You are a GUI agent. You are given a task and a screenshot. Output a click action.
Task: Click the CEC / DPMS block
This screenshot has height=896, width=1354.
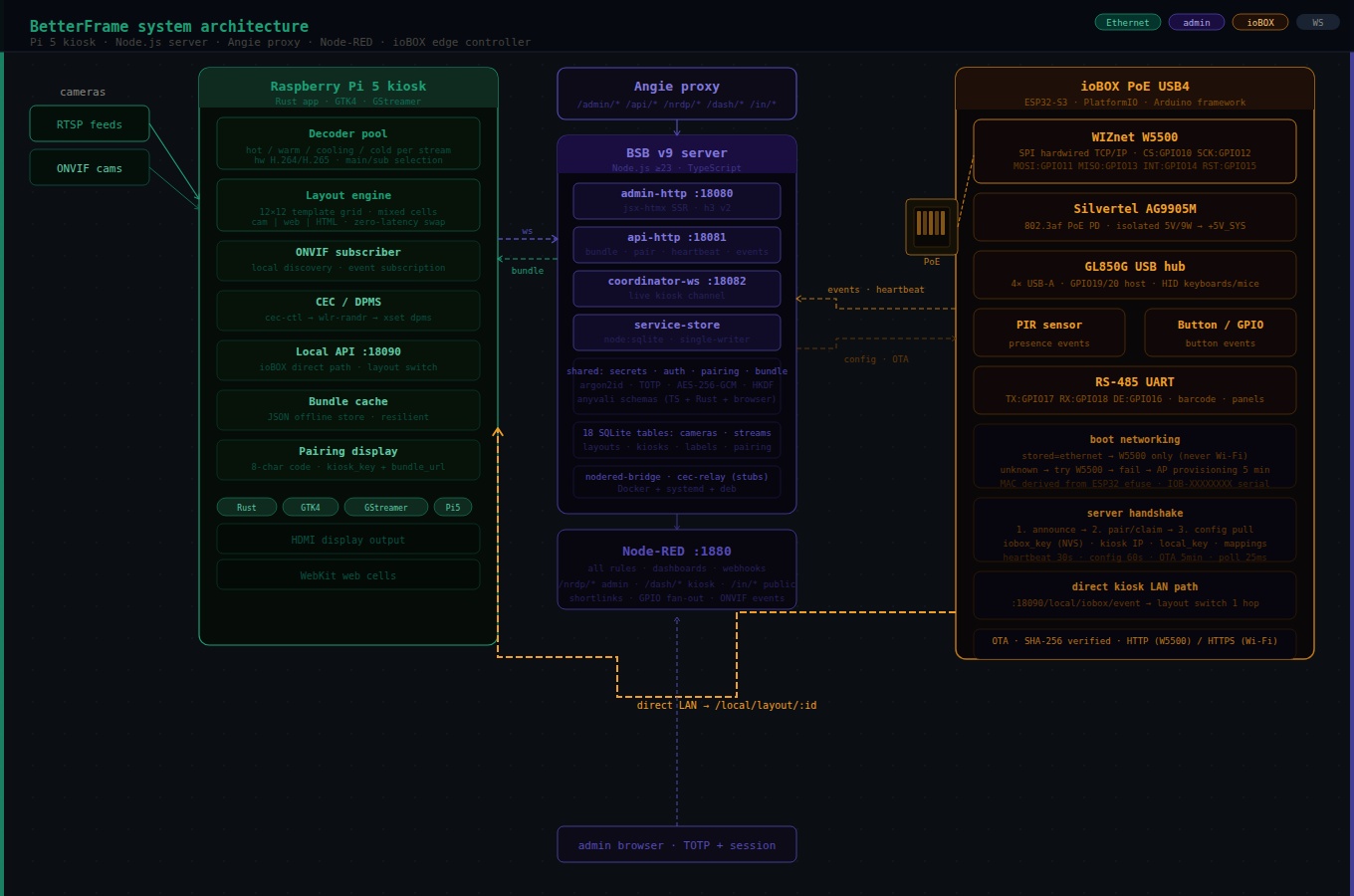348,311
